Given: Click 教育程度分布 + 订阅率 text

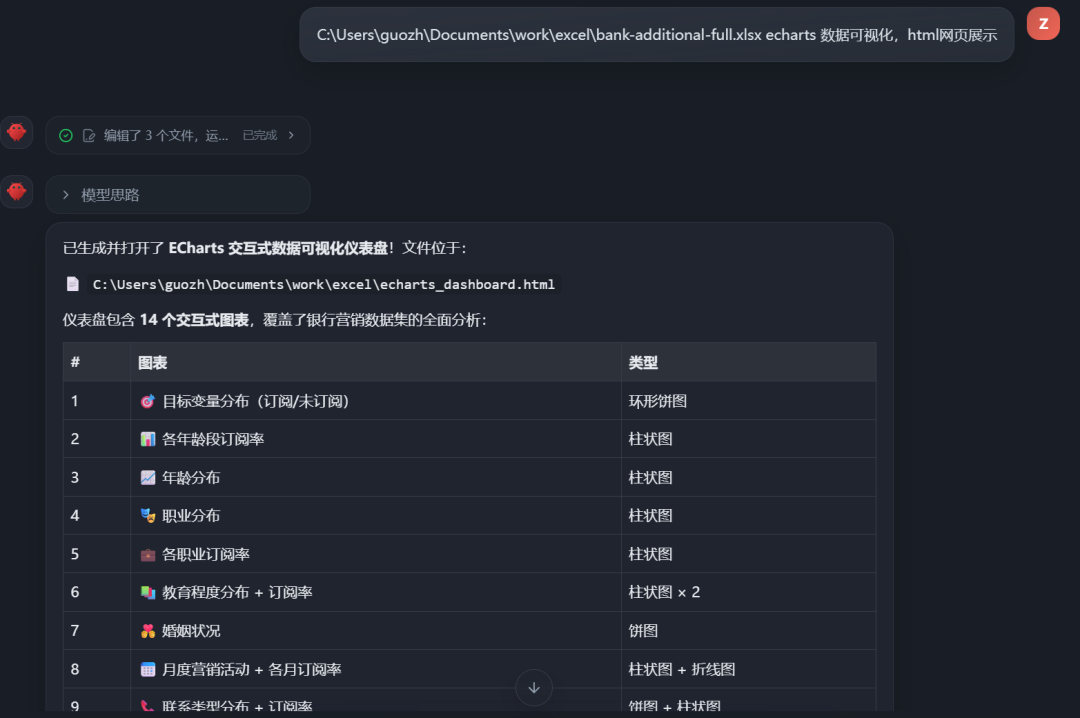Looking at the screenshot, I should 237,592.
